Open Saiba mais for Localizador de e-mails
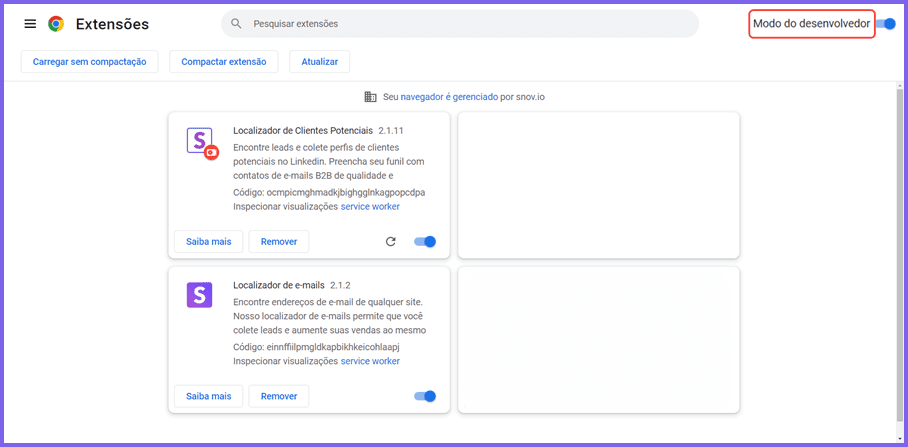This screenshot has width=908, height=447. pyautogui.click(x=208, y=396)
